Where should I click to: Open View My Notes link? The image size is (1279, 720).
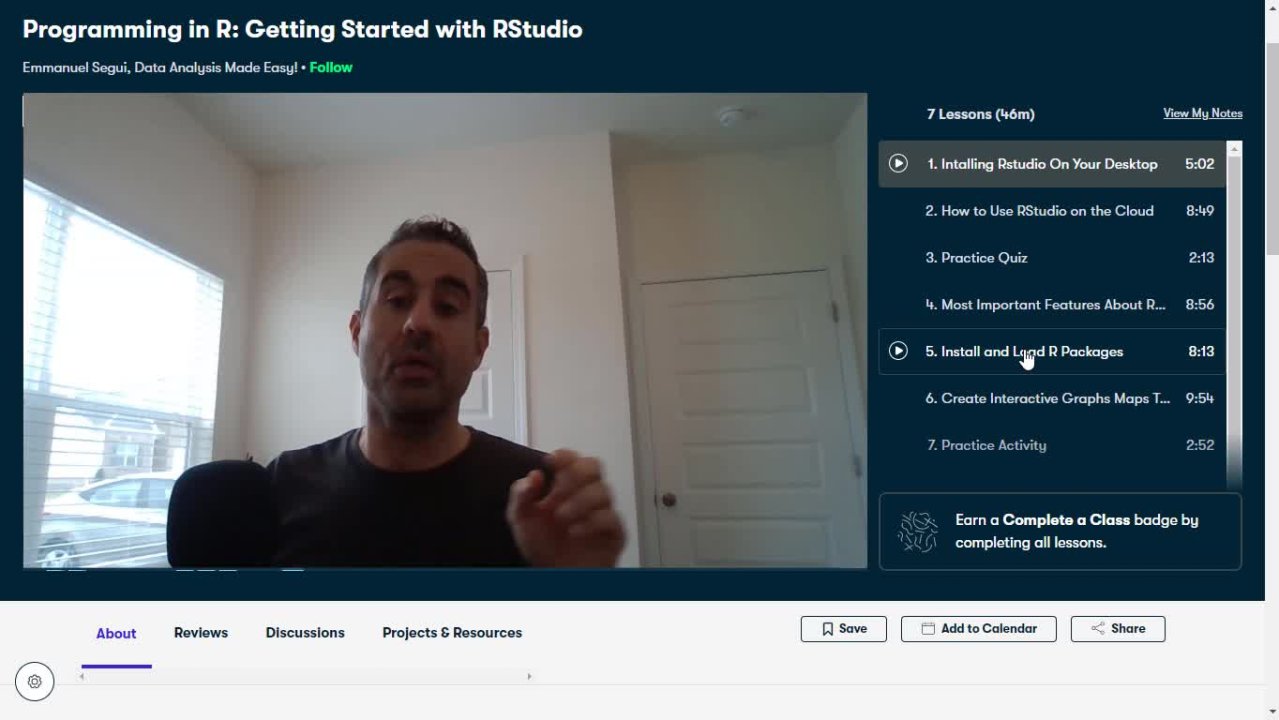point(1203,113)
